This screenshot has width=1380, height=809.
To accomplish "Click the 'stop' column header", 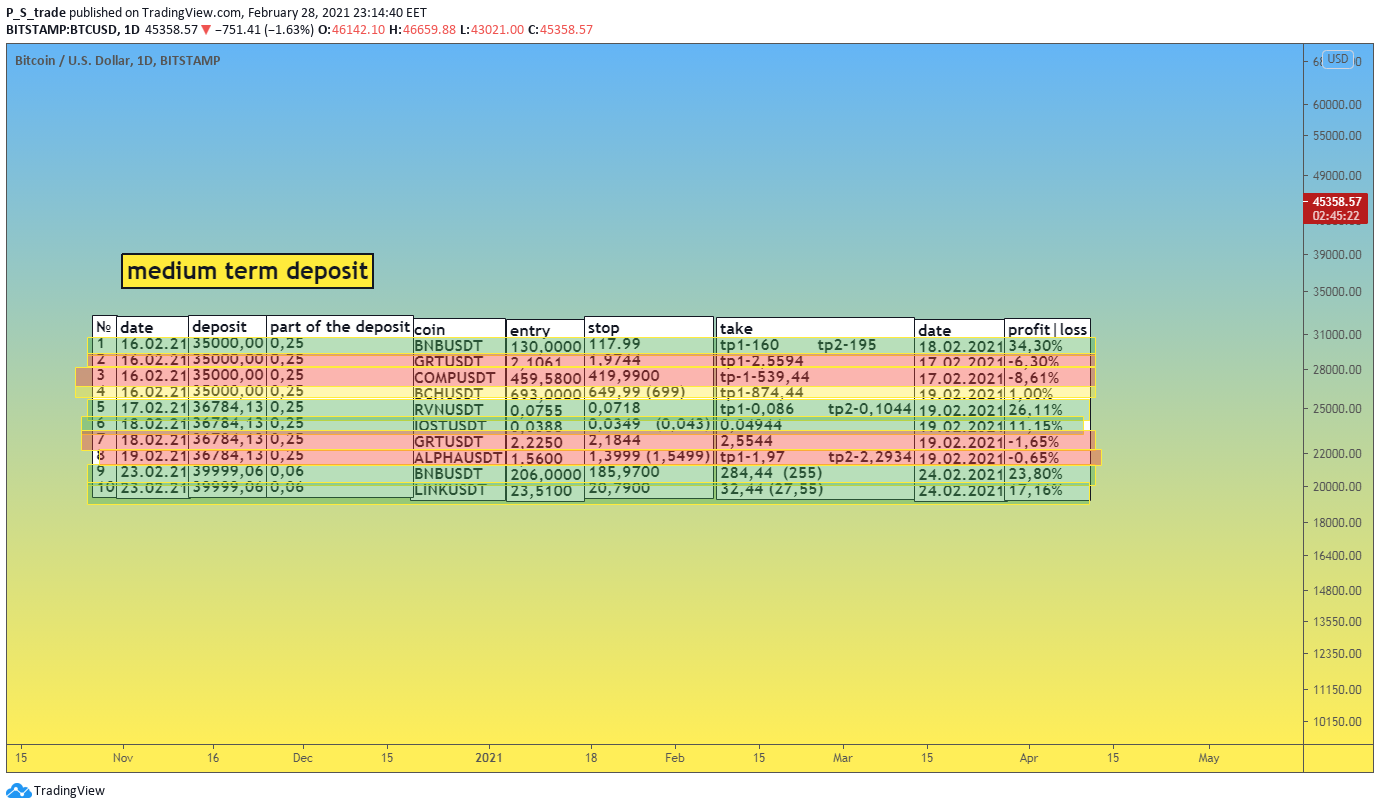I will coord(649,327).
